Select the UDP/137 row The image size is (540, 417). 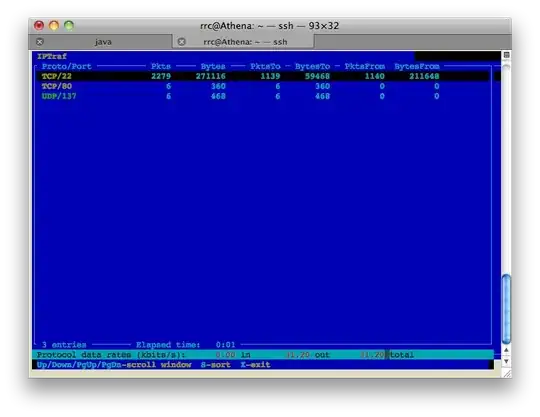[x=263, y=96]
